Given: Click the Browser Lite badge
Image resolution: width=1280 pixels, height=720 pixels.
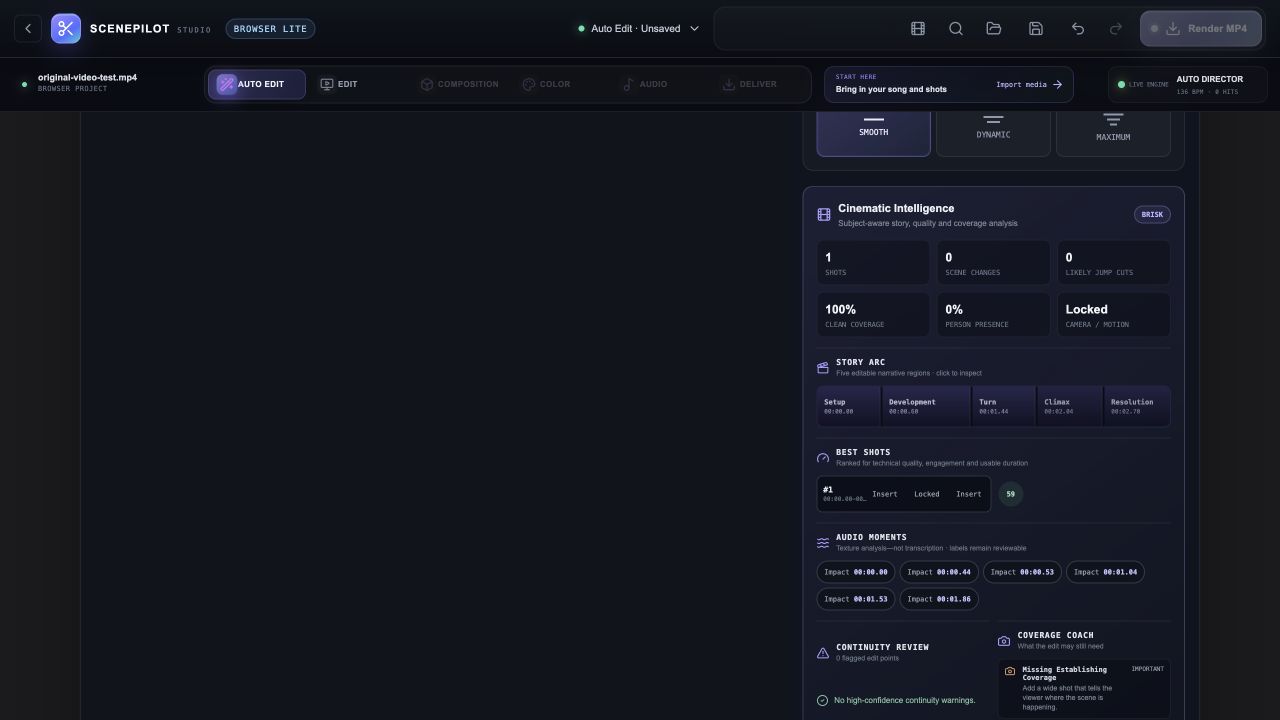Looking at the screenshot, I should coord(270,29).
